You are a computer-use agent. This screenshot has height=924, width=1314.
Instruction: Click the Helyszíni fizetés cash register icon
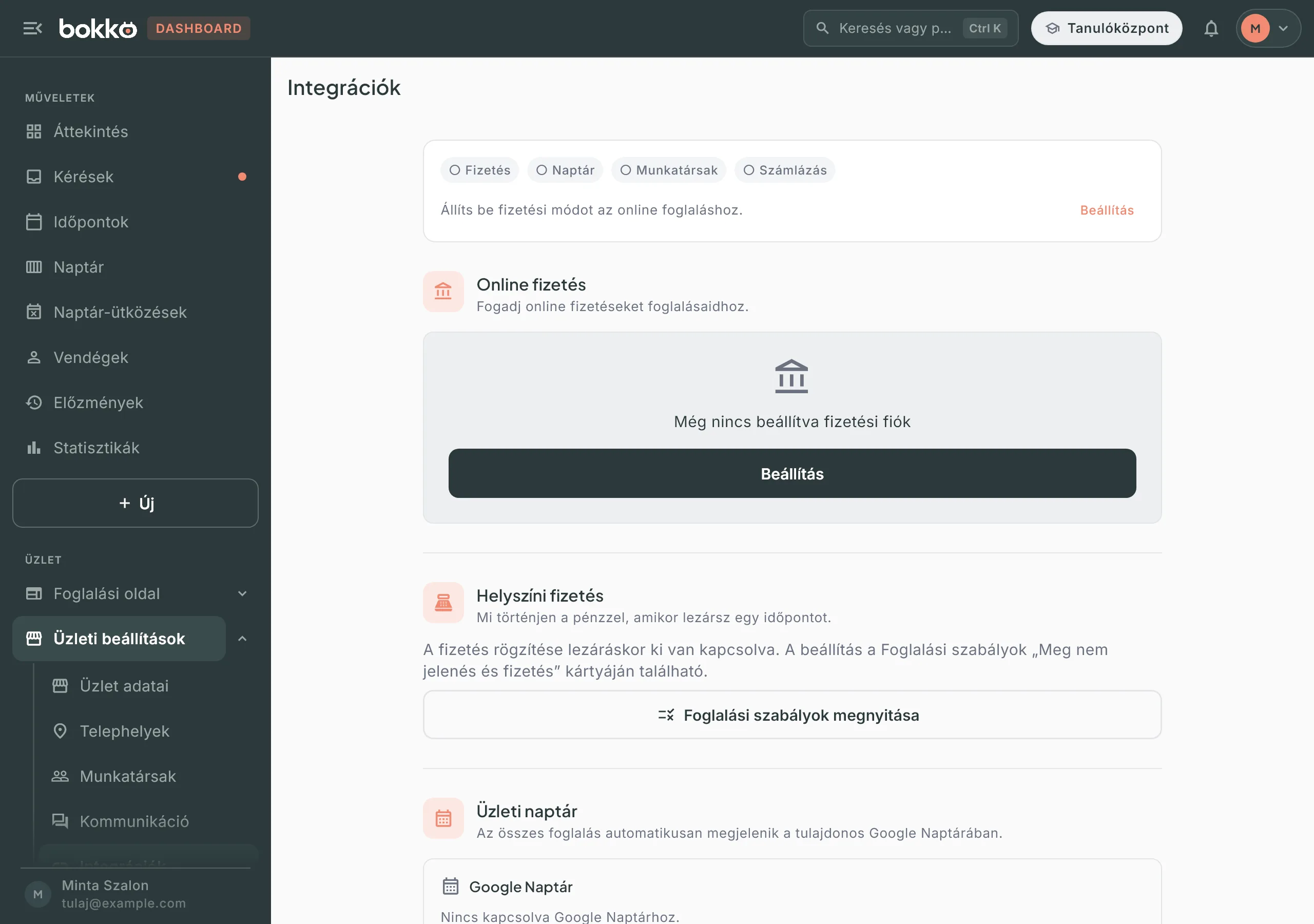443,603
